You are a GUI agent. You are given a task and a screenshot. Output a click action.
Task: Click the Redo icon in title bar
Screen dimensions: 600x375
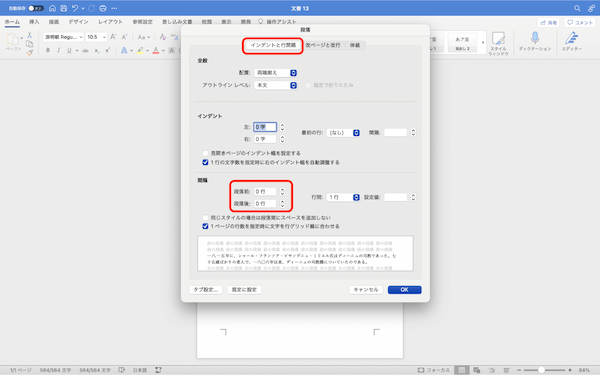click(x=91, y=8)
